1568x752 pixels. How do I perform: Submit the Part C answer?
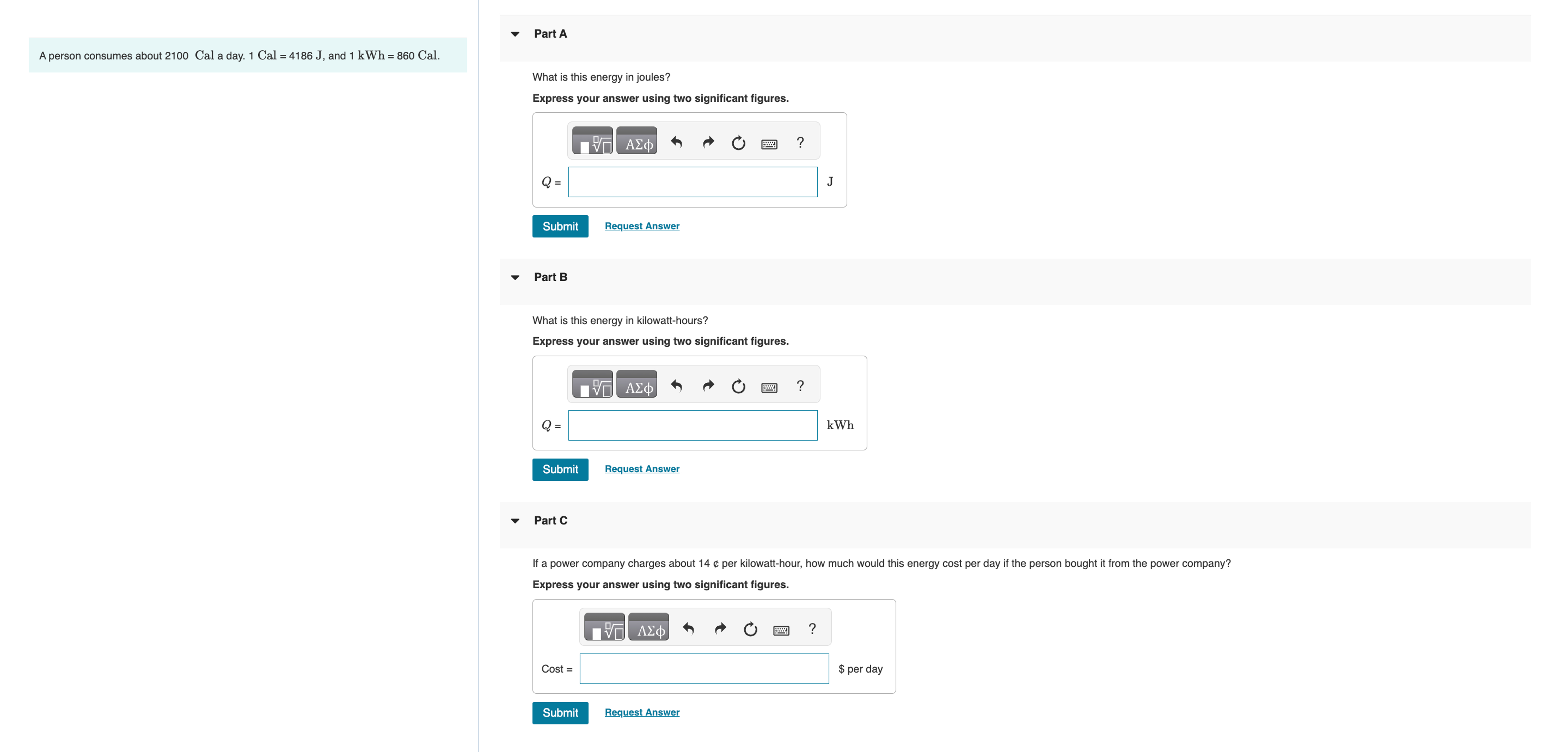tap(561, 713)
